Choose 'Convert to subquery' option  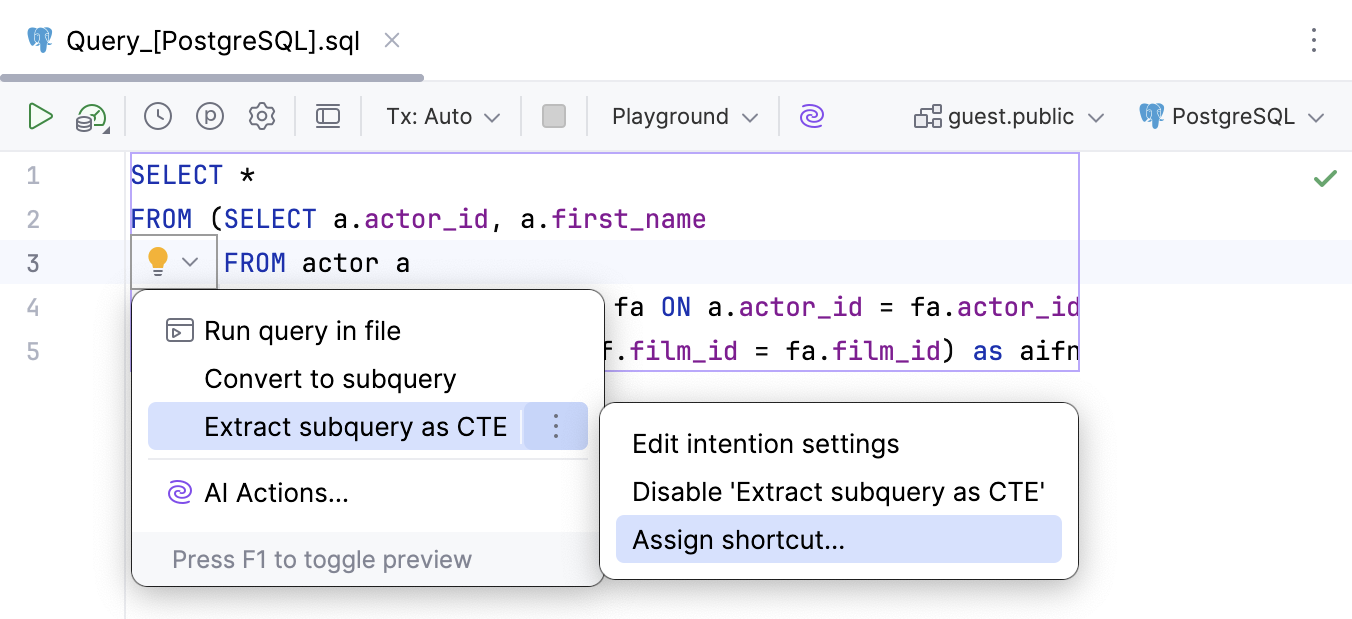(x=330, y=379)
